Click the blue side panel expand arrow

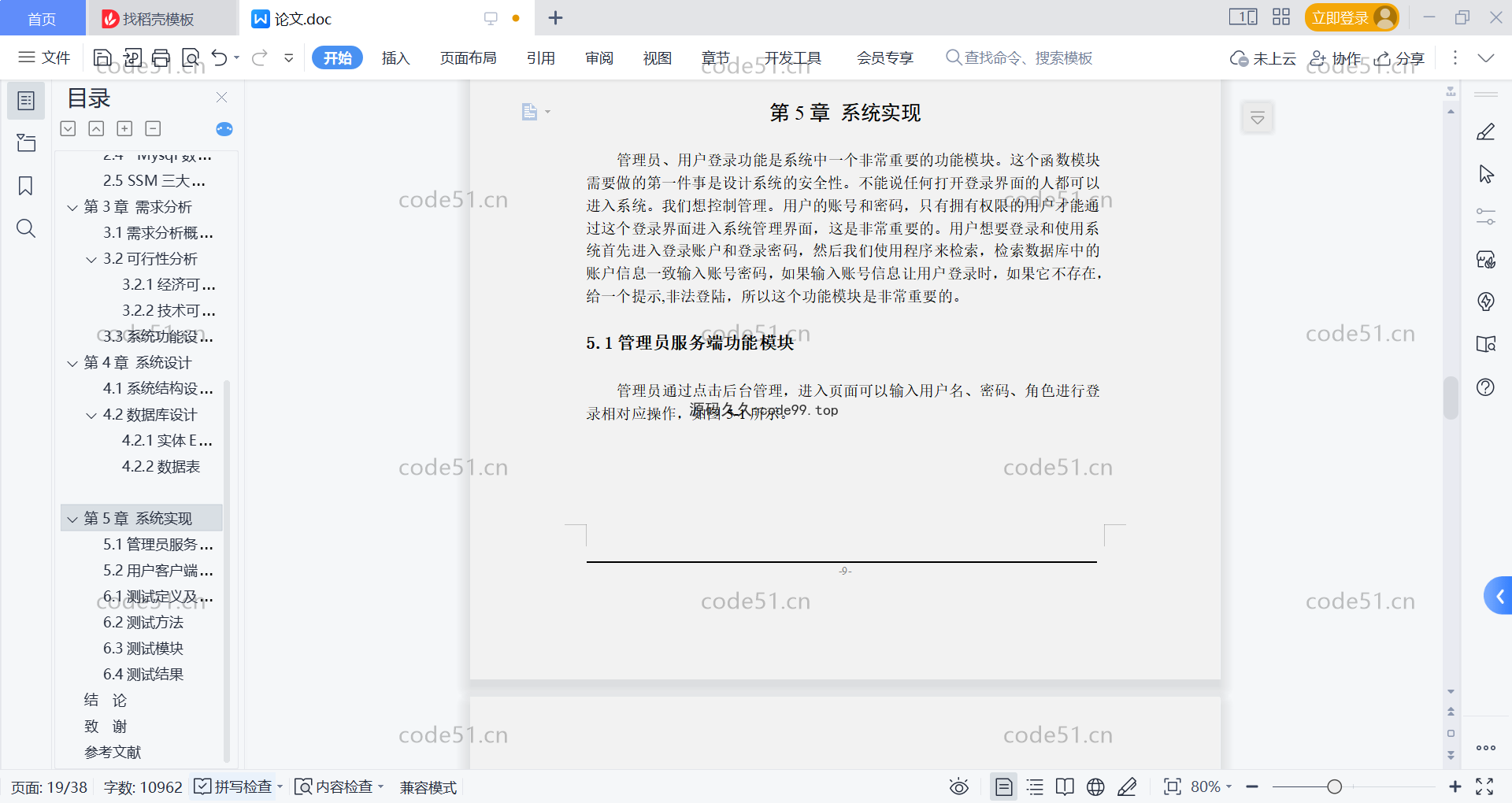pos(1499,596)
